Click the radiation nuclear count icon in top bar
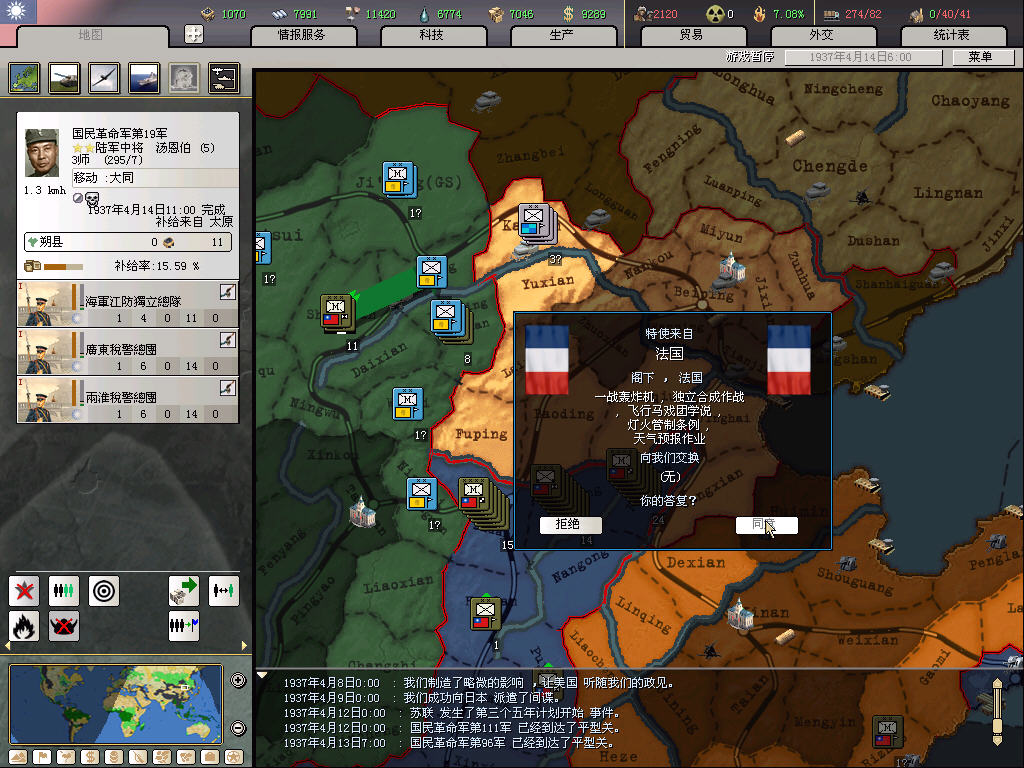 [716, 14]
